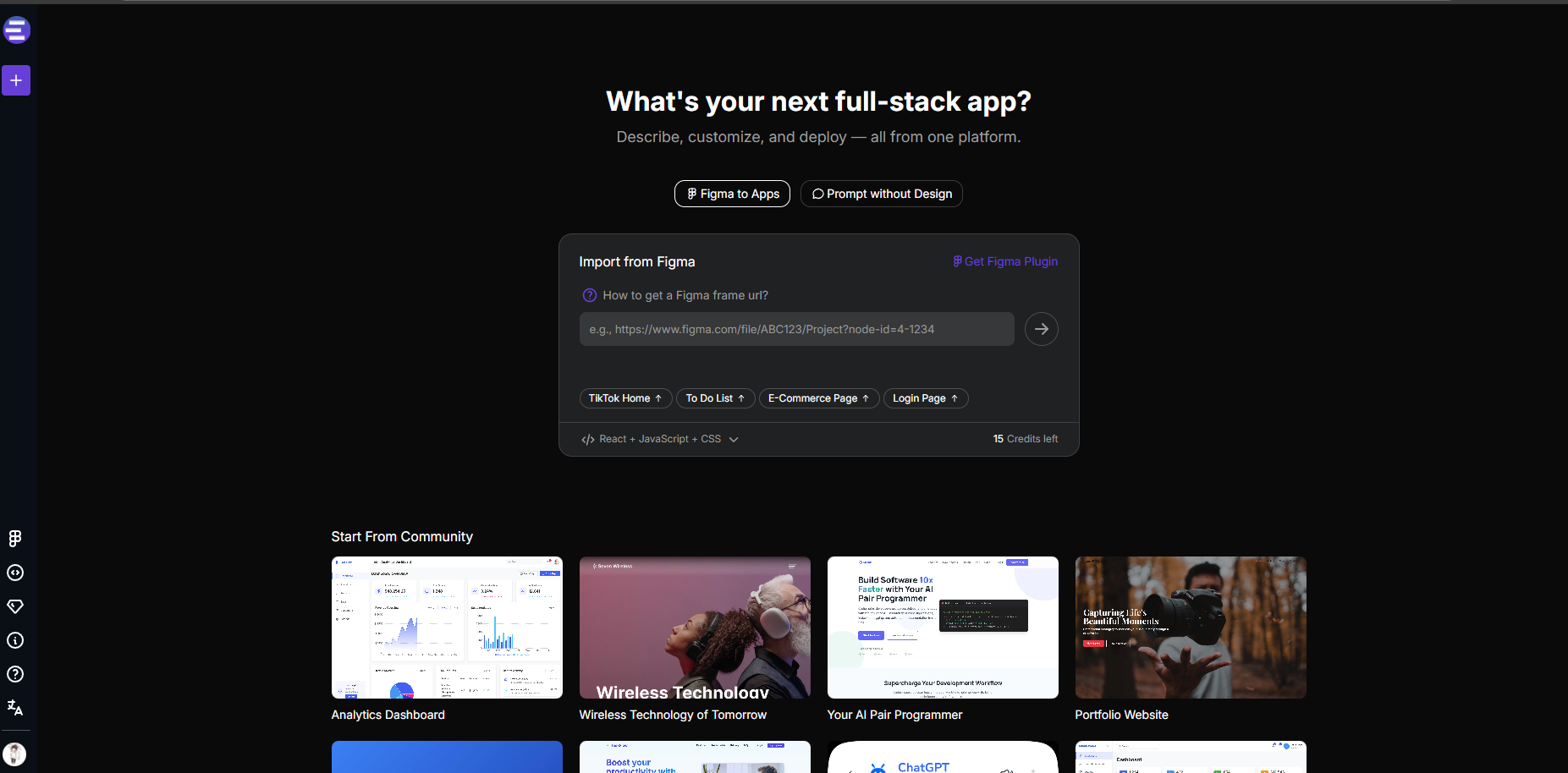Open Your AI Pair Programmer thumbnail
The width and height of the screenshot is (1568, 773).
[943, 628]
